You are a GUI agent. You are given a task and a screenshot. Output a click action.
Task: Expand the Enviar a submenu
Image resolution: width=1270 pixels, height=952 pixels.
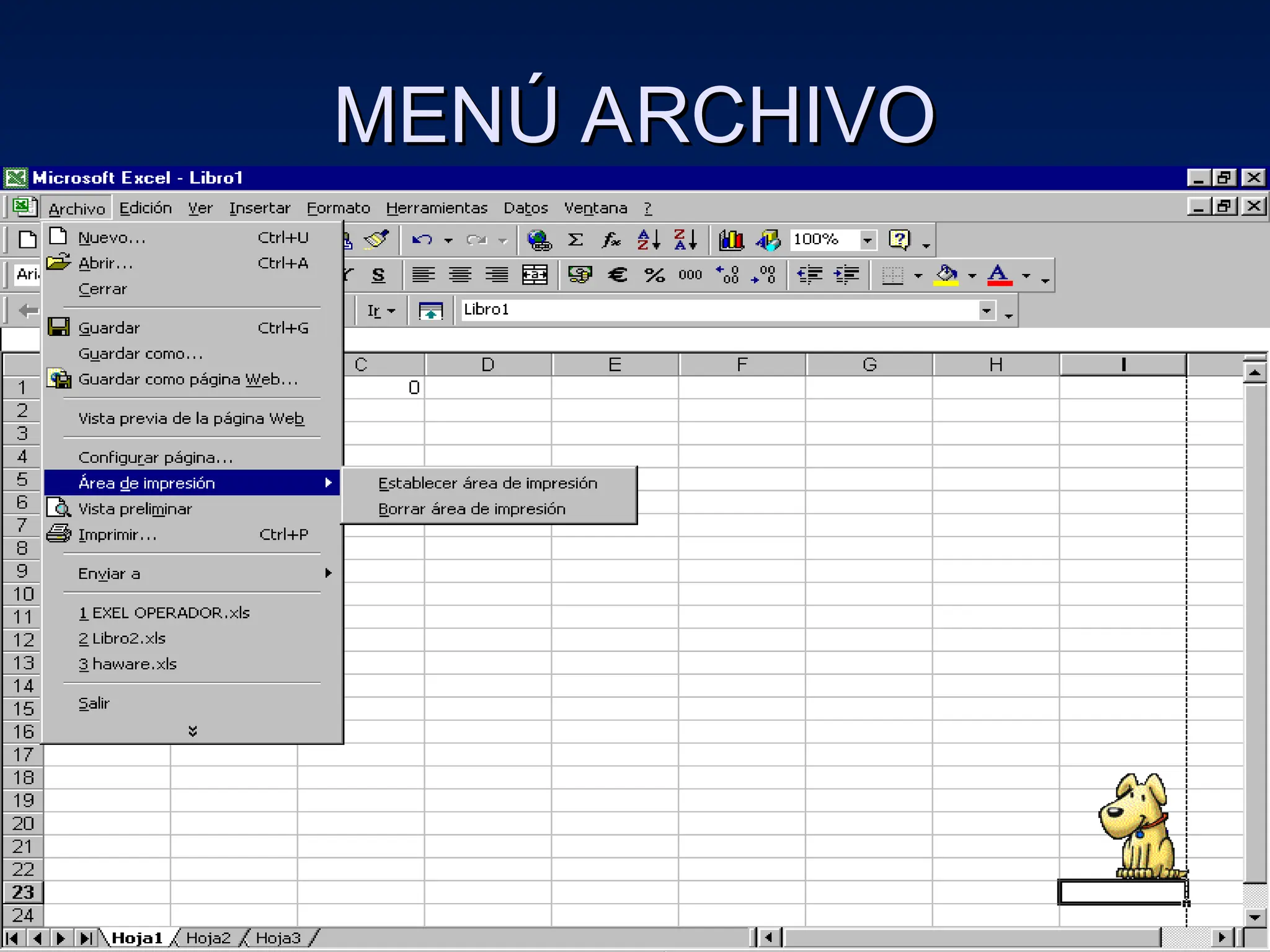pos(192,573)
